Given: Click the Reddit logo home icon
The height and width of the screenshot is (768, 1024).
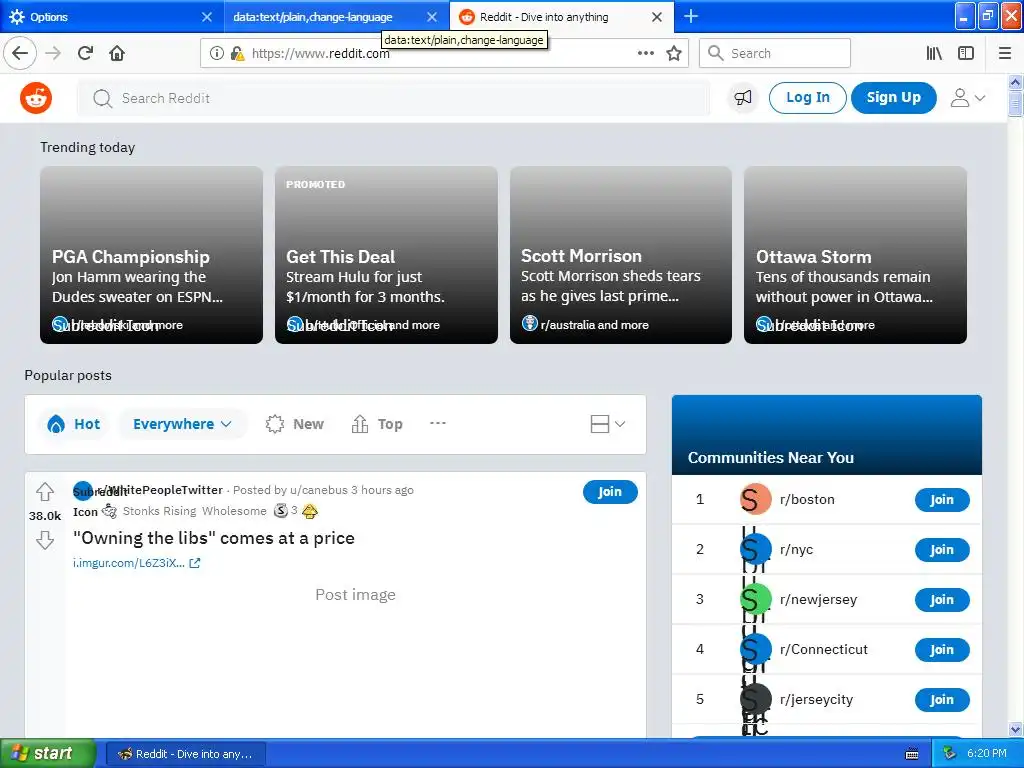Looking at the screenshot, I should 35,98.
